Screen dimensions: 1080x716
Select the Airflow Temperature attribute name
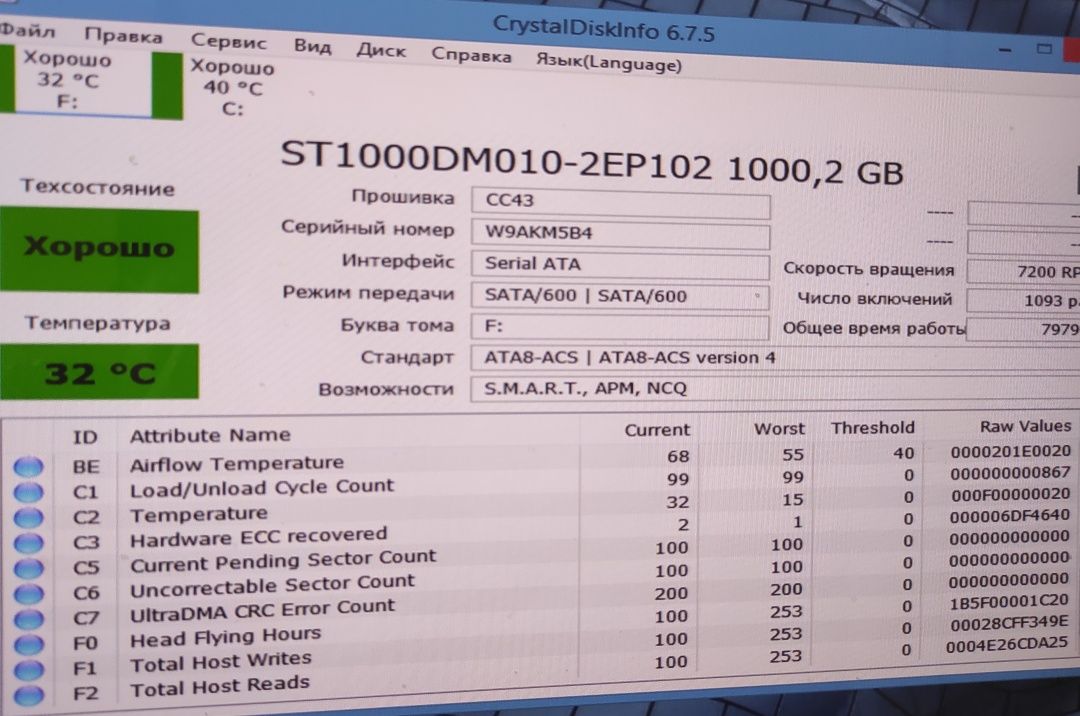[237, 463]
